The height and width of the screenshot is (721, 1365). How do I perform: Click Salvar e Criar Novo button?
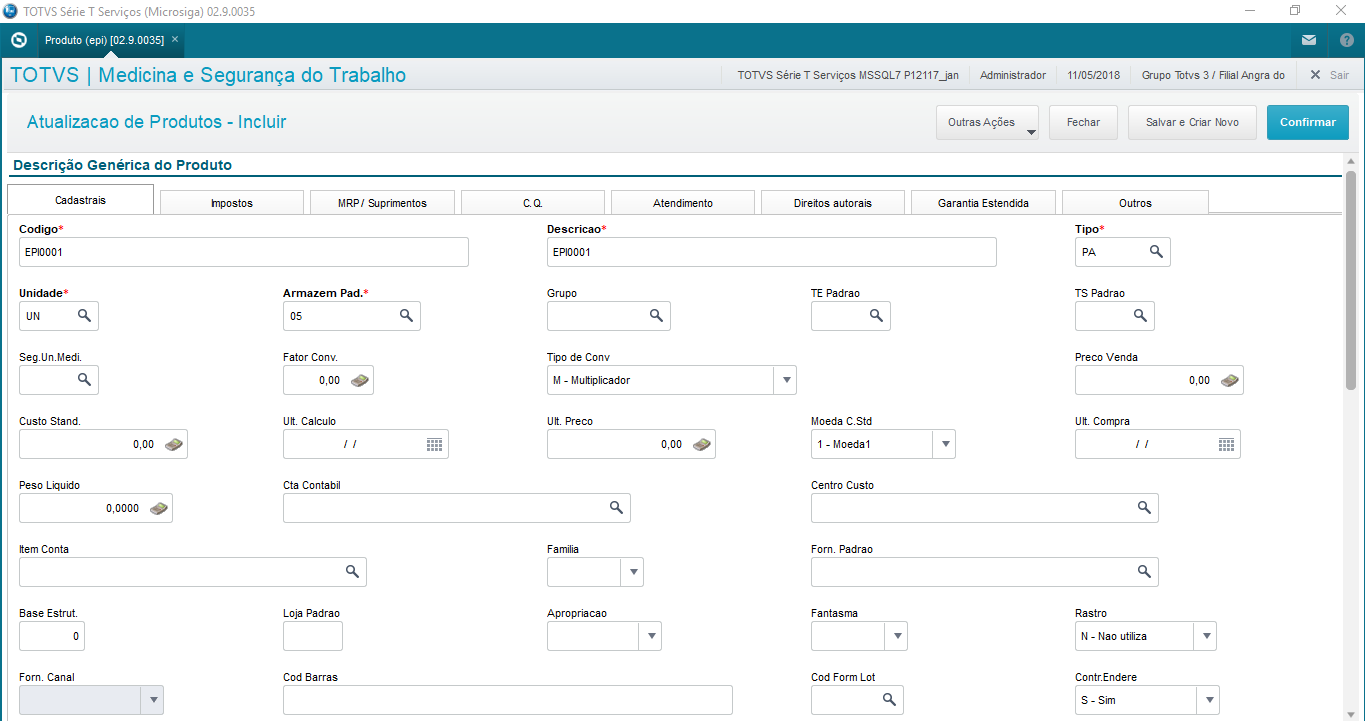(x=1193, y=122)
